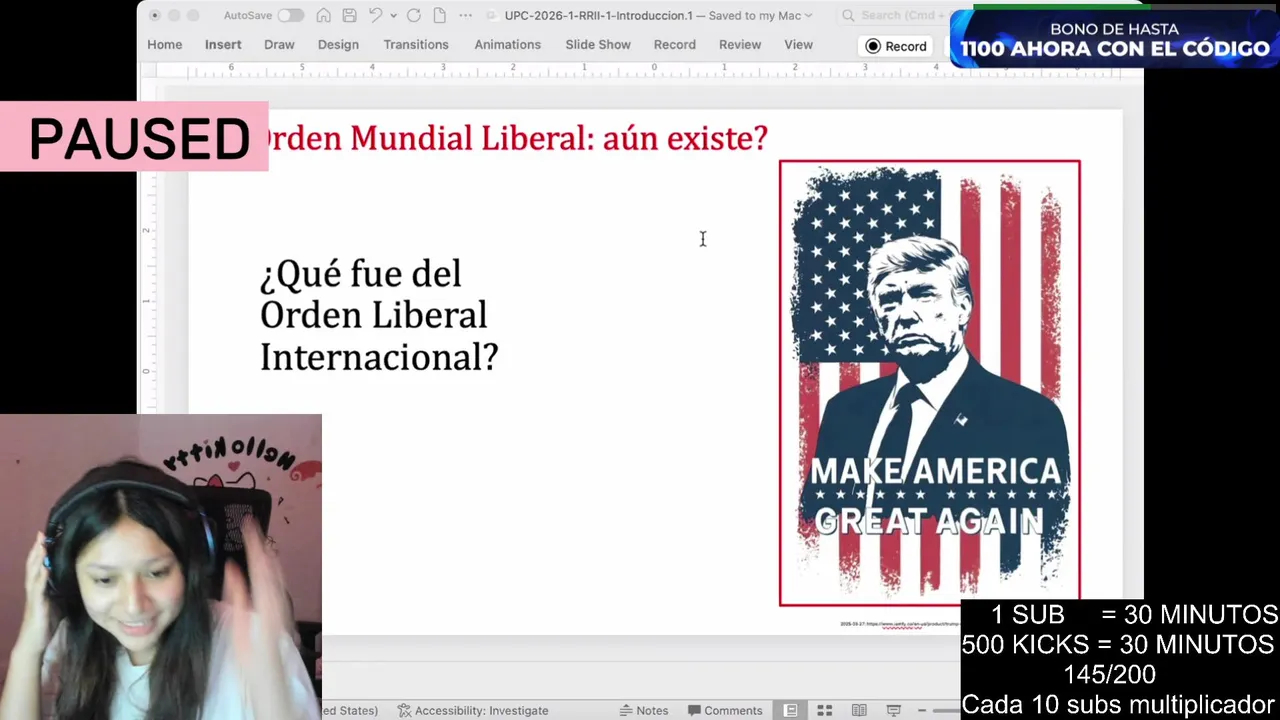Open Accessibility: Investigate in status bar
Screen dimensions: 1280x720
pyautogui.click(x=472, y=710)
